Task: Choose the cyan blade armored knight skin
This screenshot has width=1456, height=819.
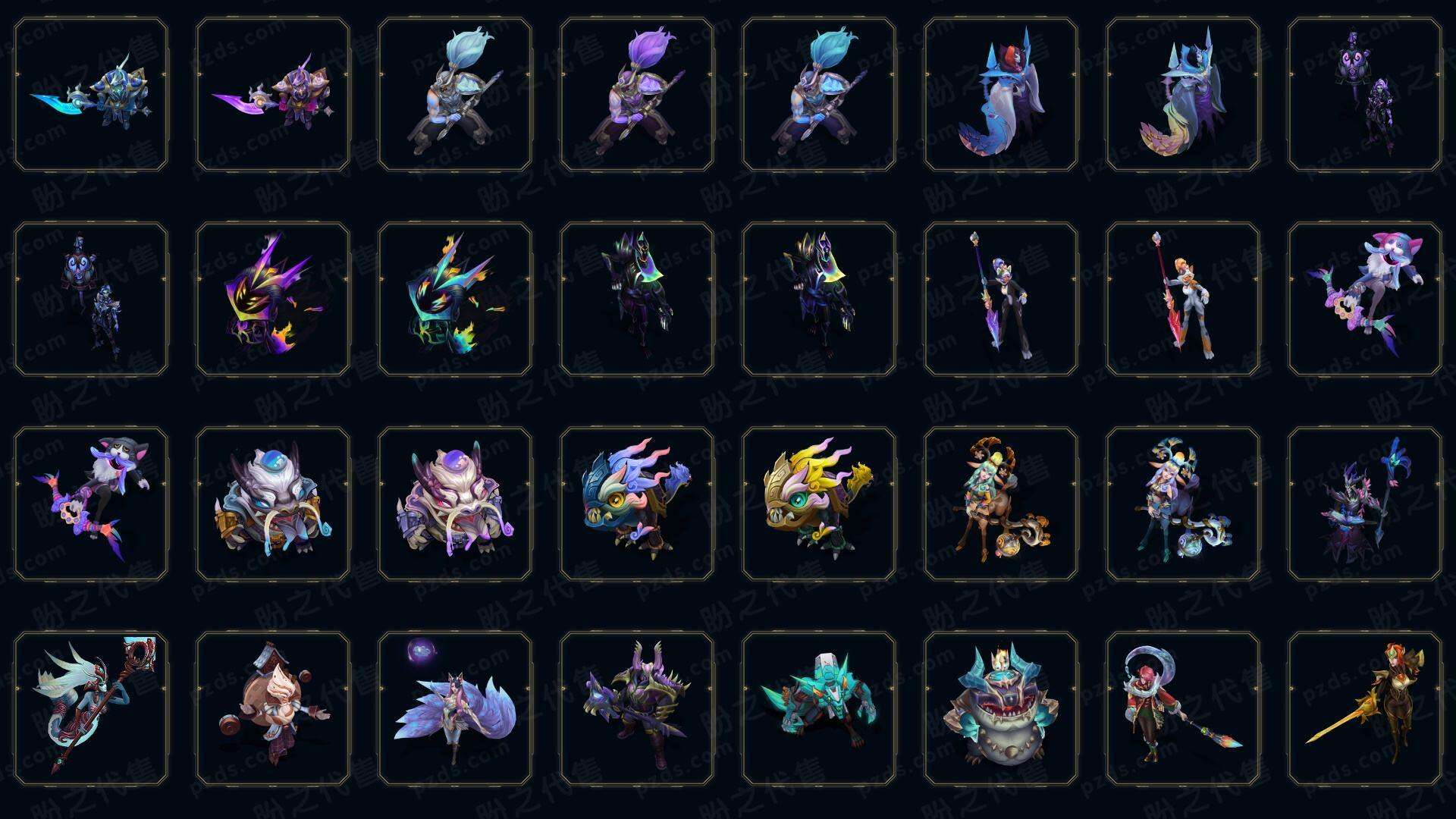Action: click(x=91, y=94)
